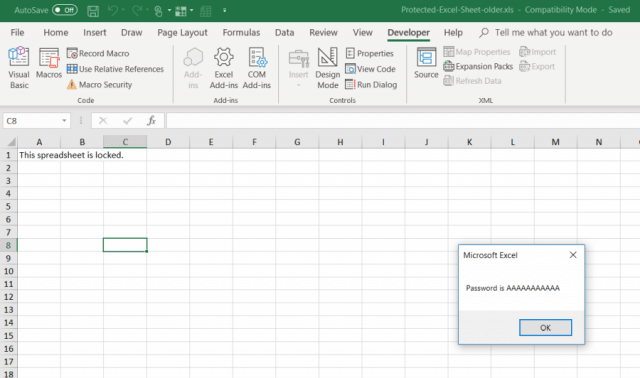This screenshot has height=378, width=640.
Task: Open COM Add-ins dialog
Action: (x=257, y=68)
